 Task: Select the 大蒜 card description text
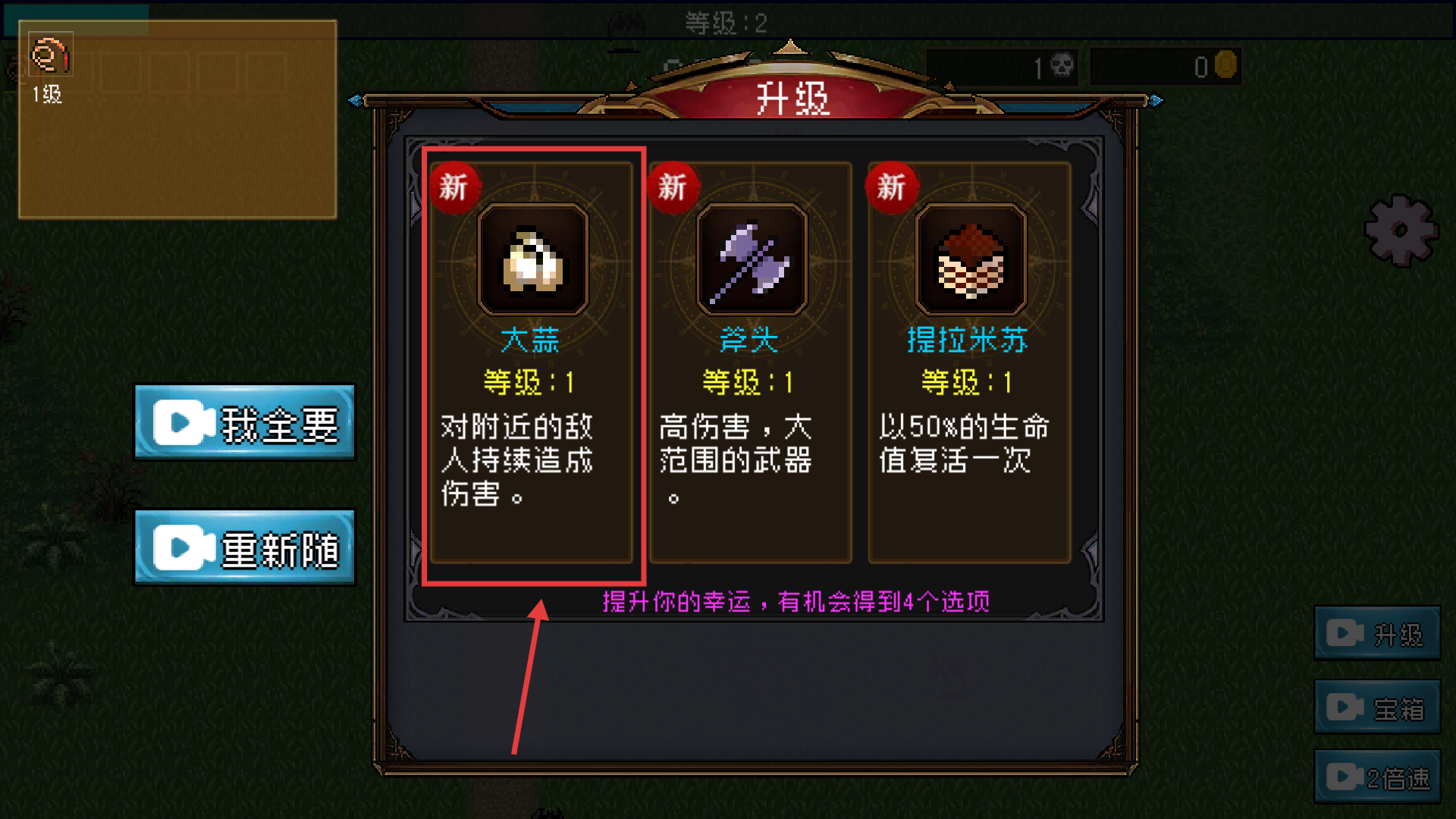pos(517,460)
